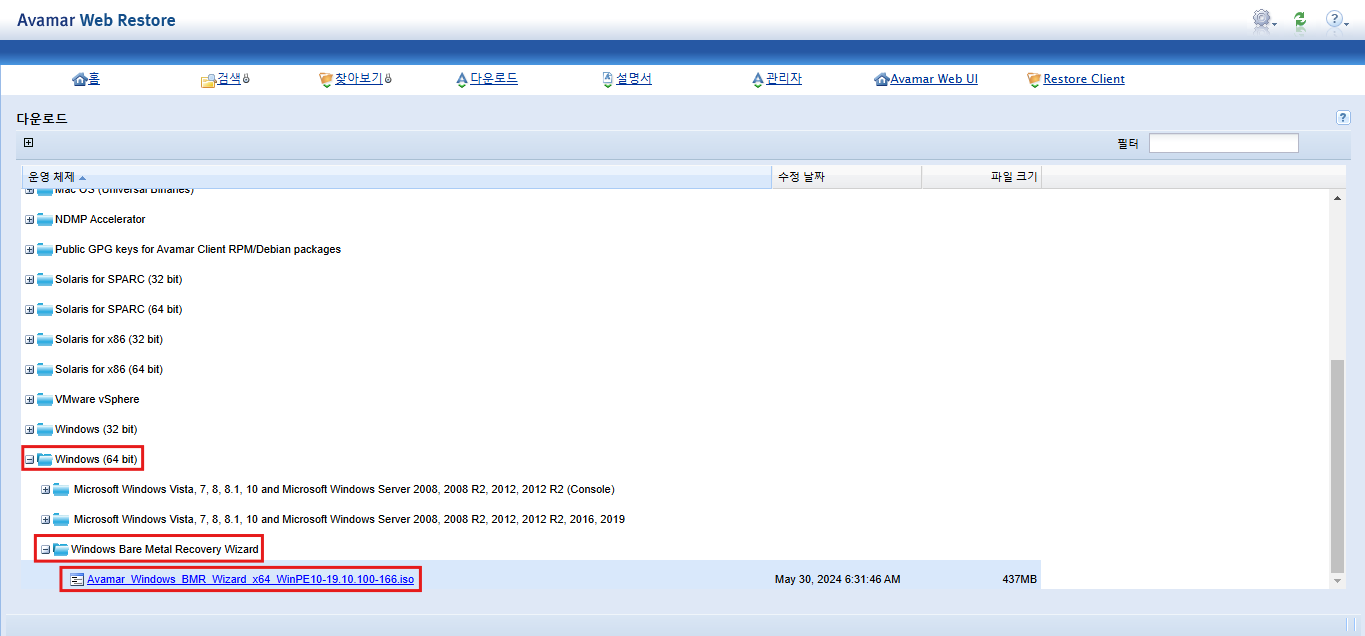Click the NDMP Accelerator folder icon
The height and width of the screenshot is (636, 1365).
click(45, 220)
